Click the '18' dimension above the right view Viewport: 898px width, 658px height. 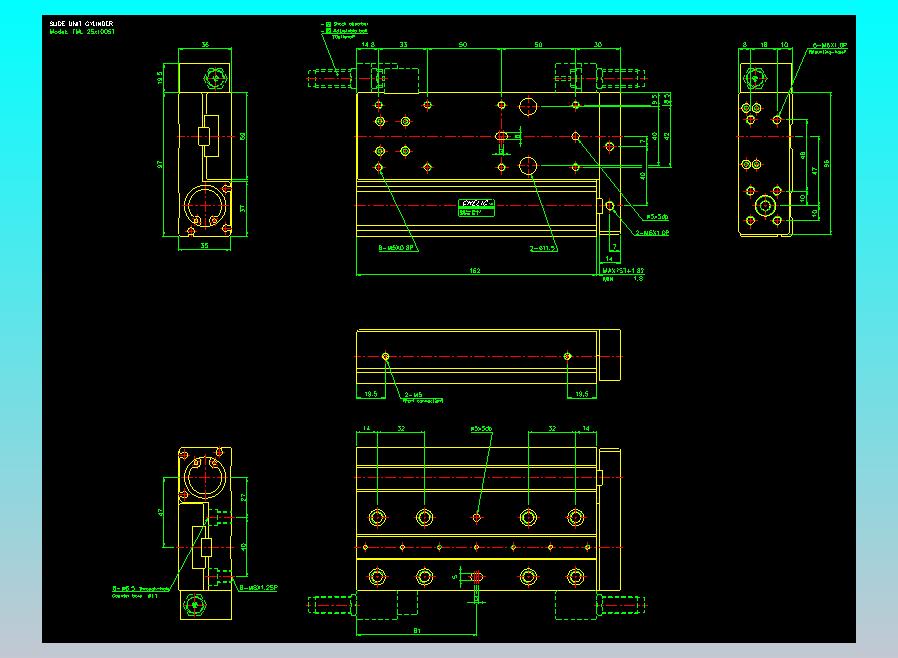(764, 44)
